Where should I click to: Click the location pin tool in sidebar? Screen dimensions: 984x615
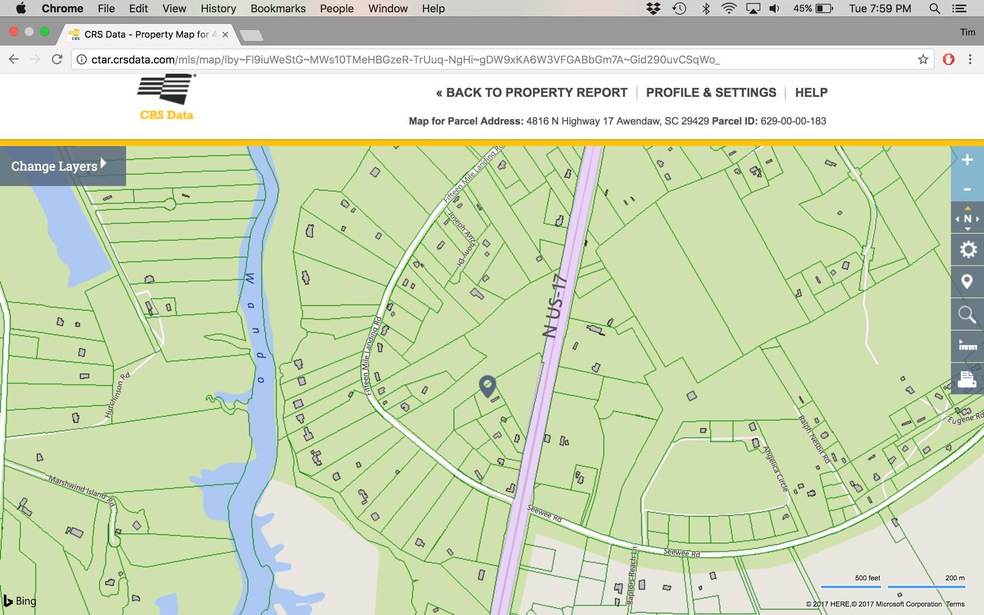point(967,282)
